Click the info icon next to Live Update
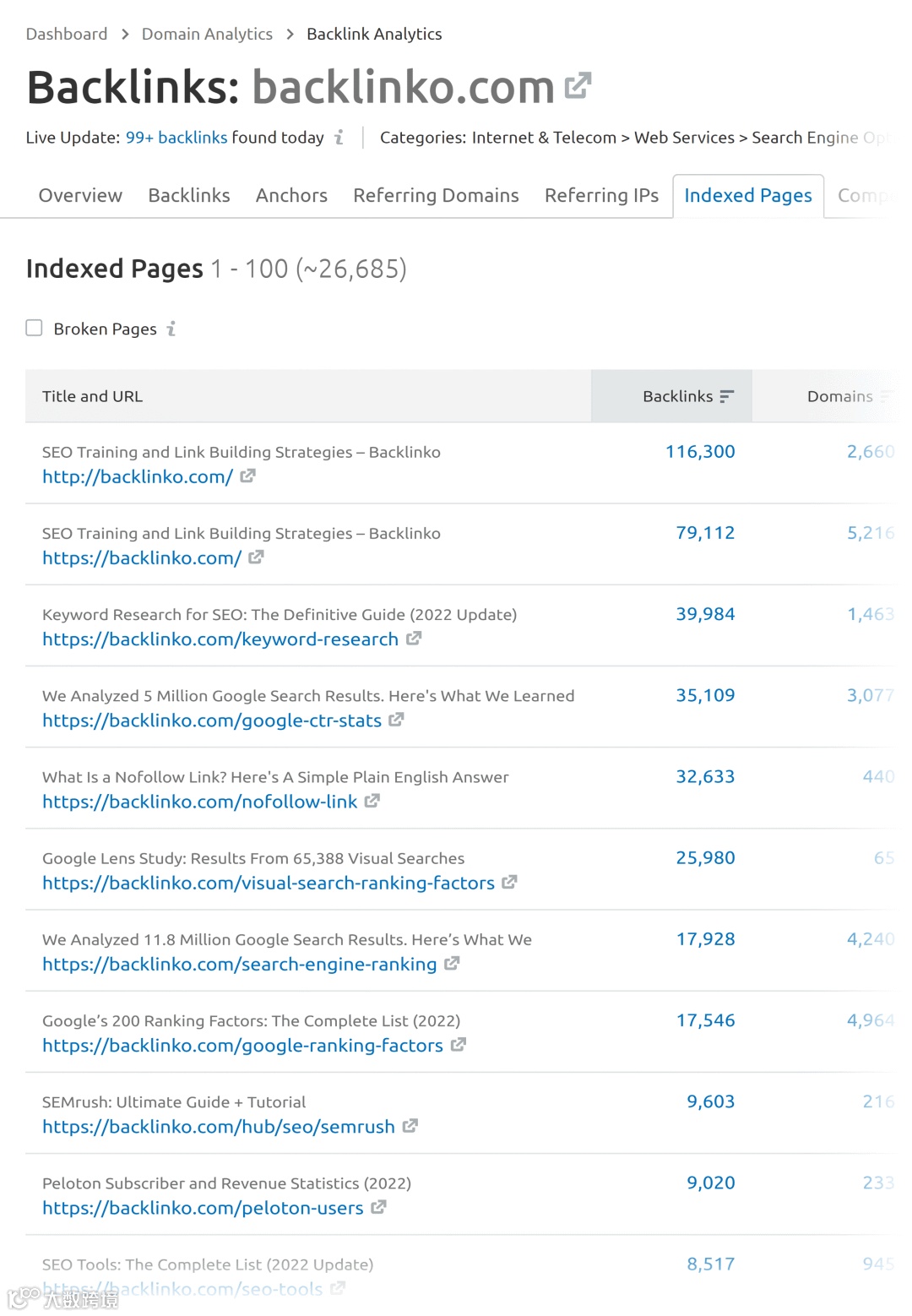 [339, 137]
